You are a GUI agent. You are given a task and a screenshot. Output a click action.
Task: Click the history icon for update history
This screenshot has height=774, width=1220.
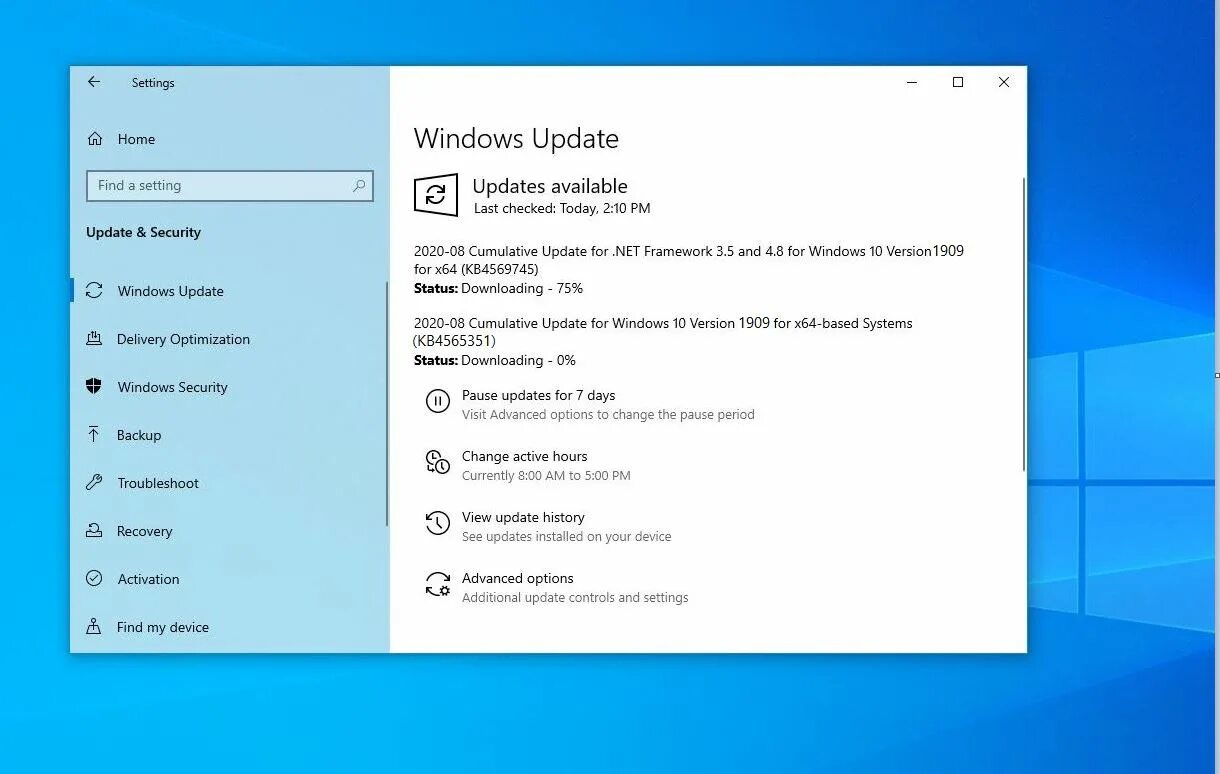438,523
